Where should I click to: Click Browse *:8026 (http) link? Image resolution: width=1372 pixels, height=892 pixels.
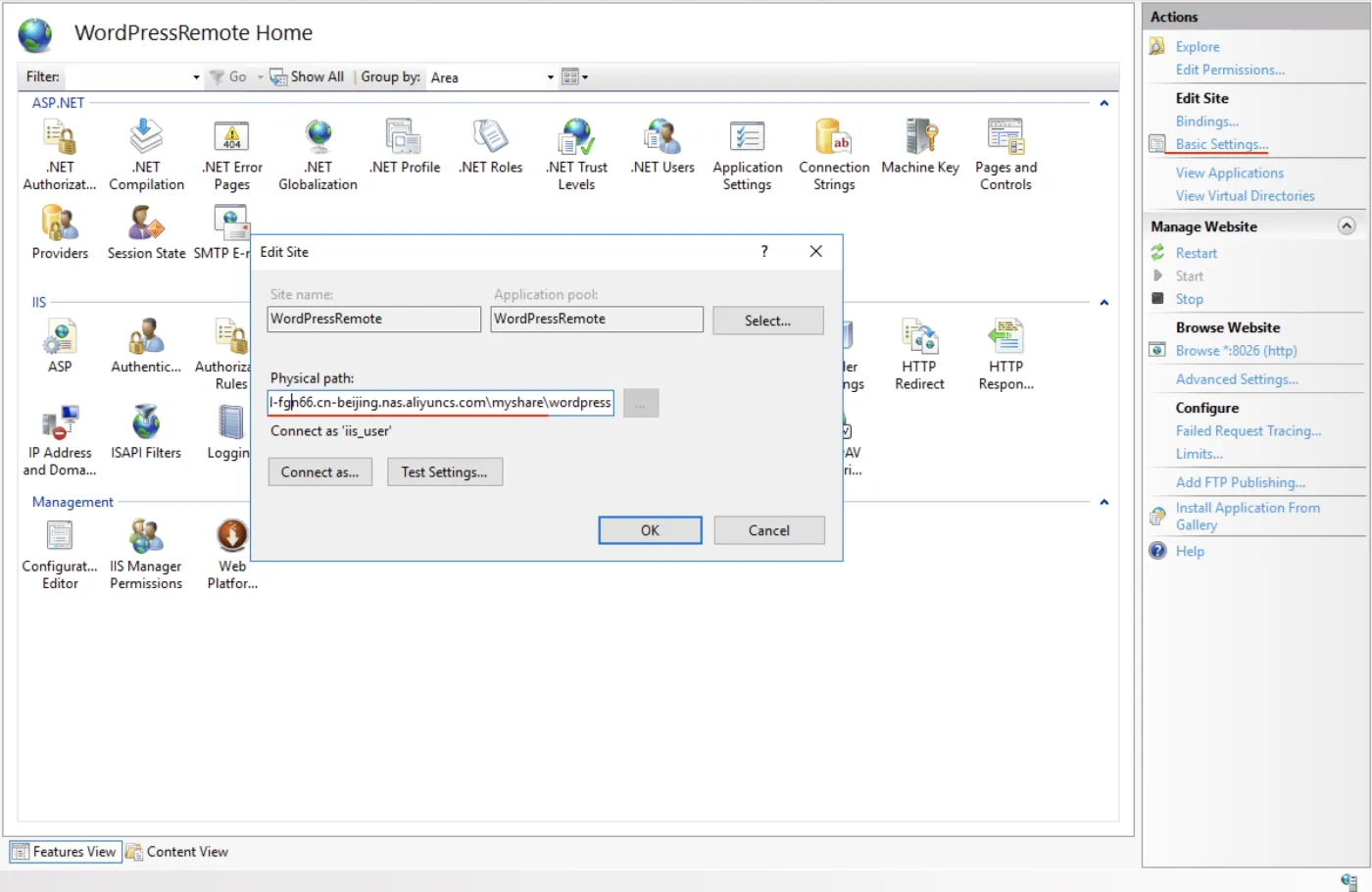pos(1237,351)
